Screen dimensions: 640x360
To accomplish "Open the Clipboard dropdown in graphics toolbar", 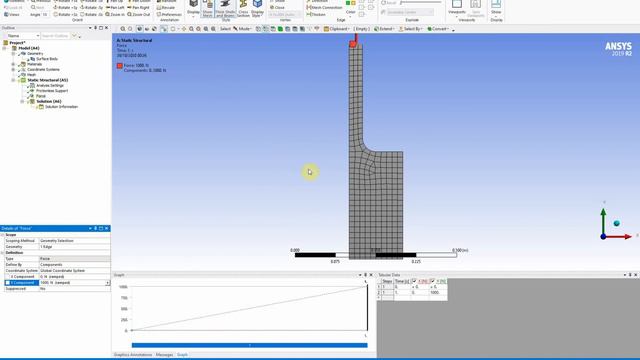I will [x=337, y=29].
